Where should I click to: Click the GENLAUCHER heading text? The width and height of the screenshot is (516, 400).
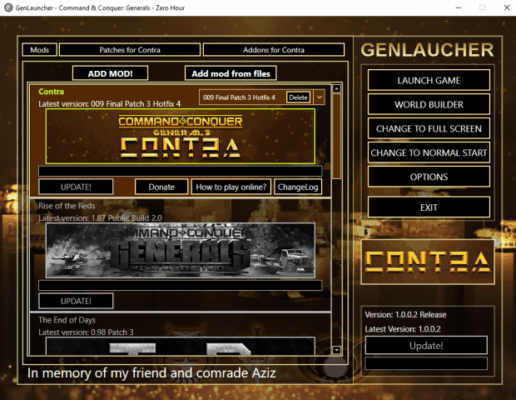pos(427,50)
